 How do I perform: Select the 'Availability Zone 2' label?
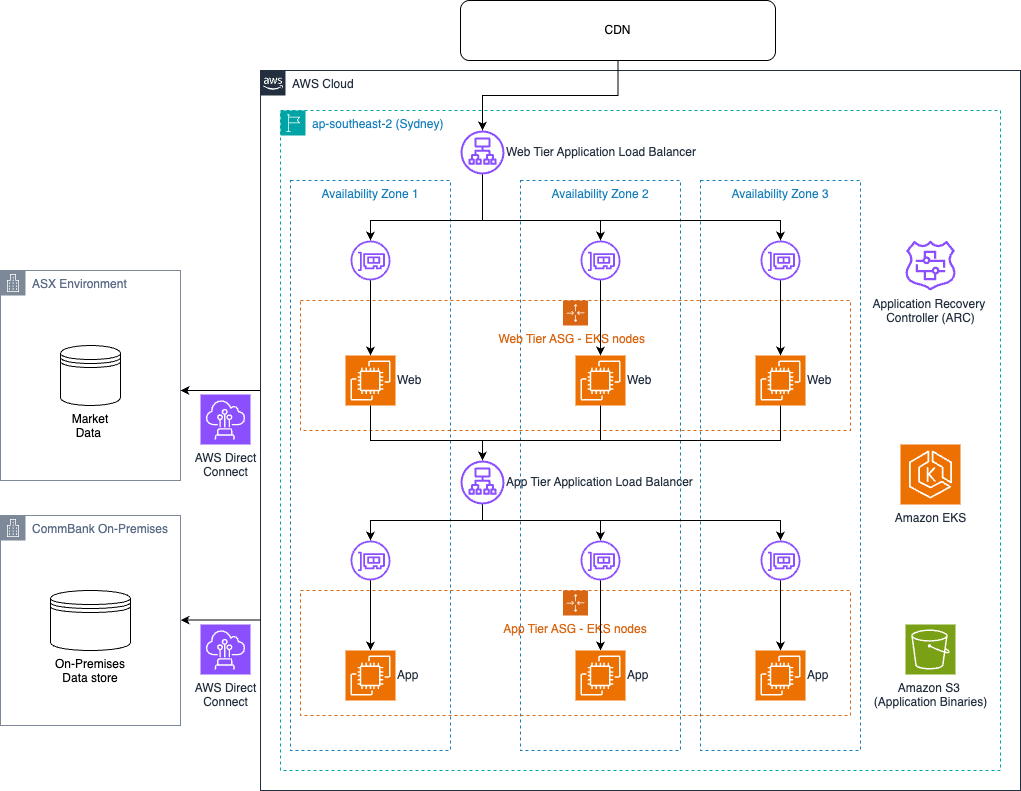(600, 194)
